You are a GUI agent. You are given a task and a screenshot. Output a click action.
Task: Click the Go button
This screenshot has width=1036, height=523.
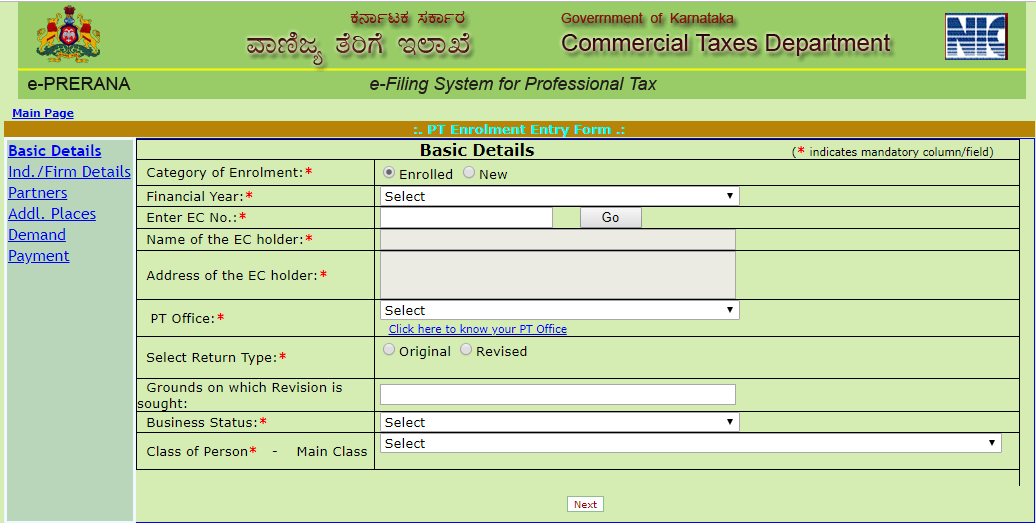(610, 217)
